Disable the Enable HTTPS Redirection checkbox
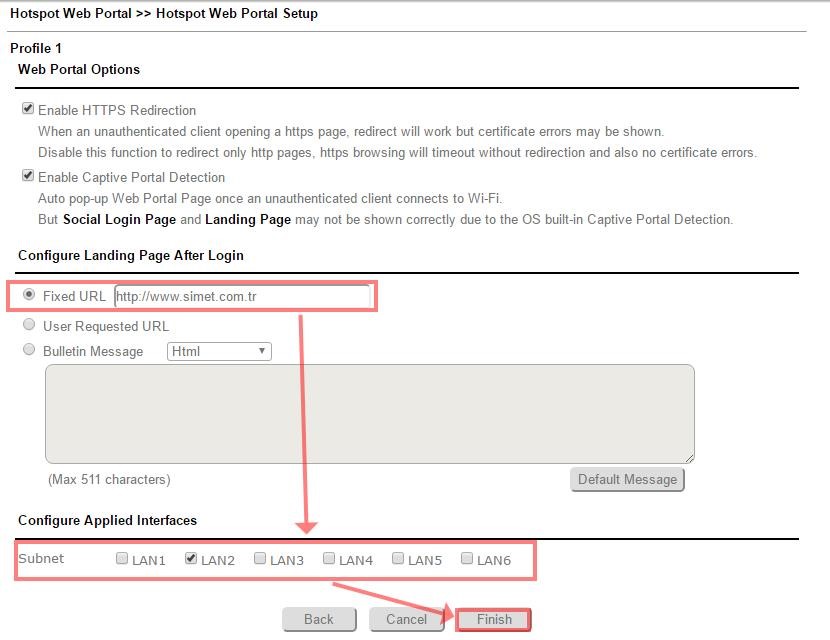Image resolution: width=830 pixels, height=640 pixels. click(28, 109)
